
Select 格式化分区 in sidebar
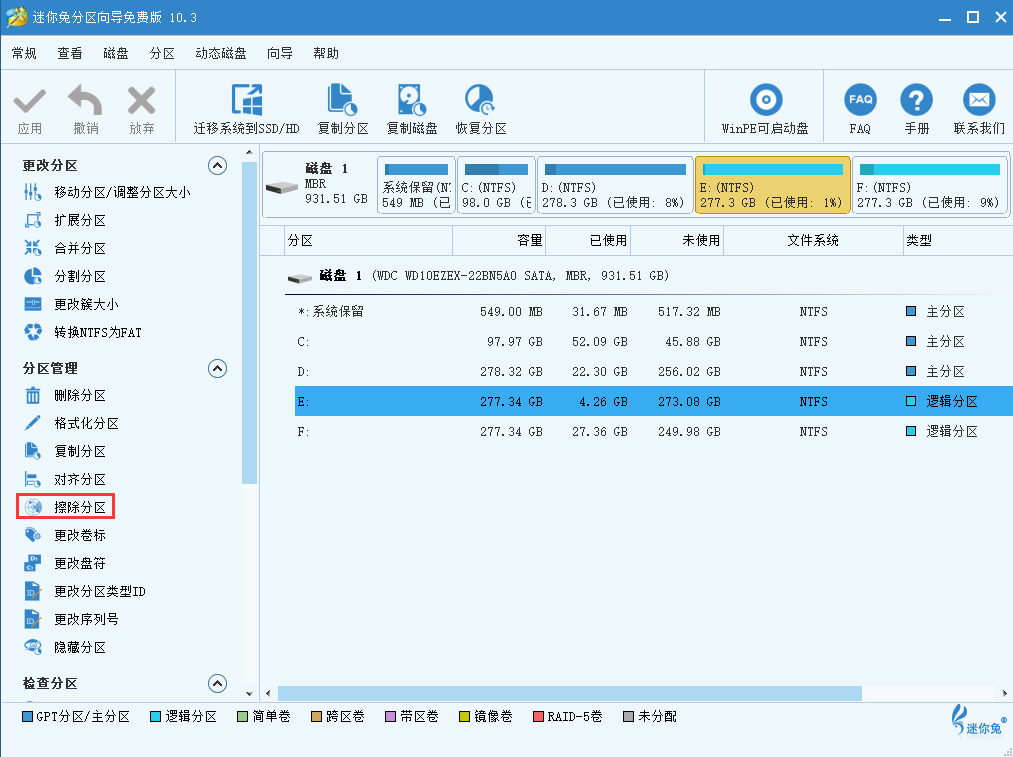(71, 423)
